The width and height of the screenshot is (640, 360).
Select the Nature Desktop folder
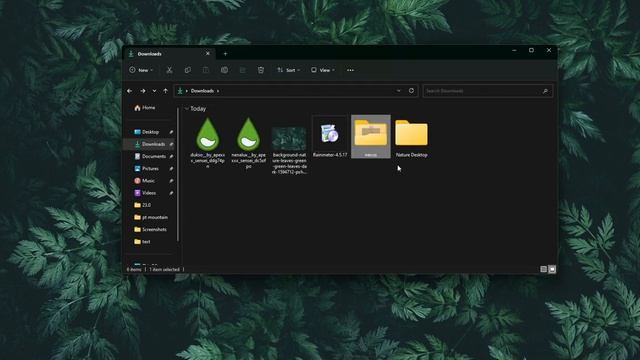(411, 138)
